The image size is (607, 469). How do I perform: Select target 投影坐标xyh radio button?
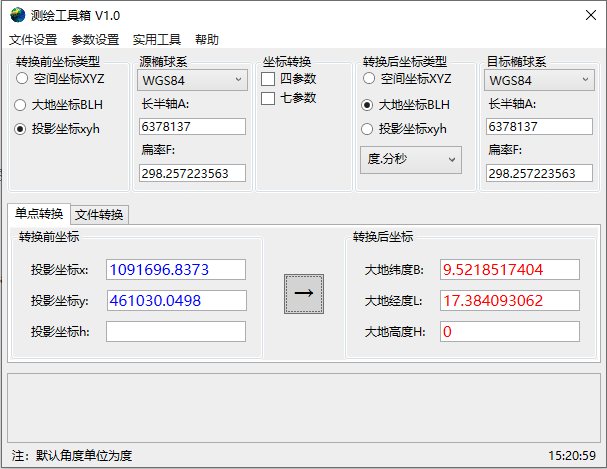pyautogui.click(x=367, y=129)
